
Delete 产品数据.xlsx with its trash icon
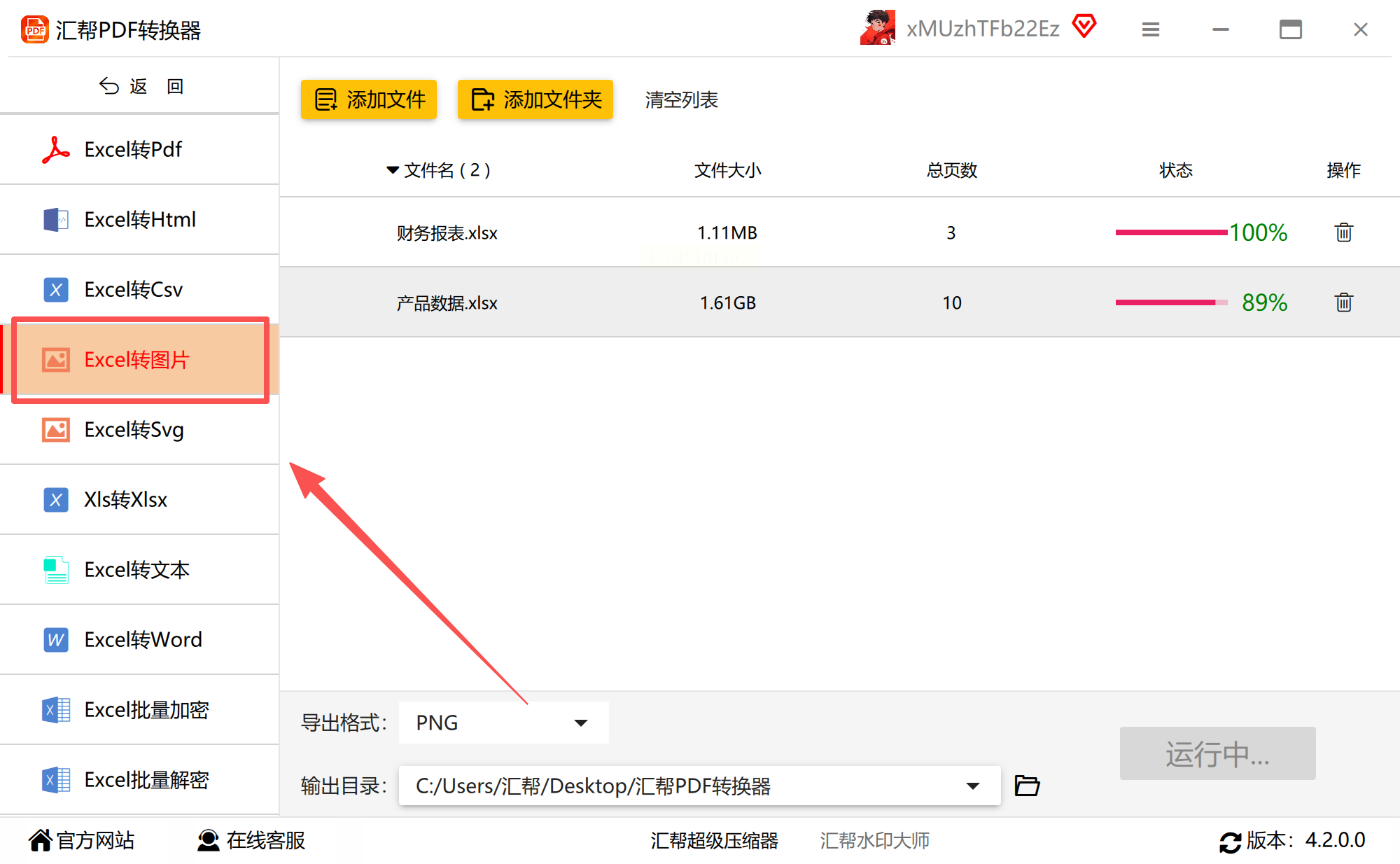coord(1343,302)
